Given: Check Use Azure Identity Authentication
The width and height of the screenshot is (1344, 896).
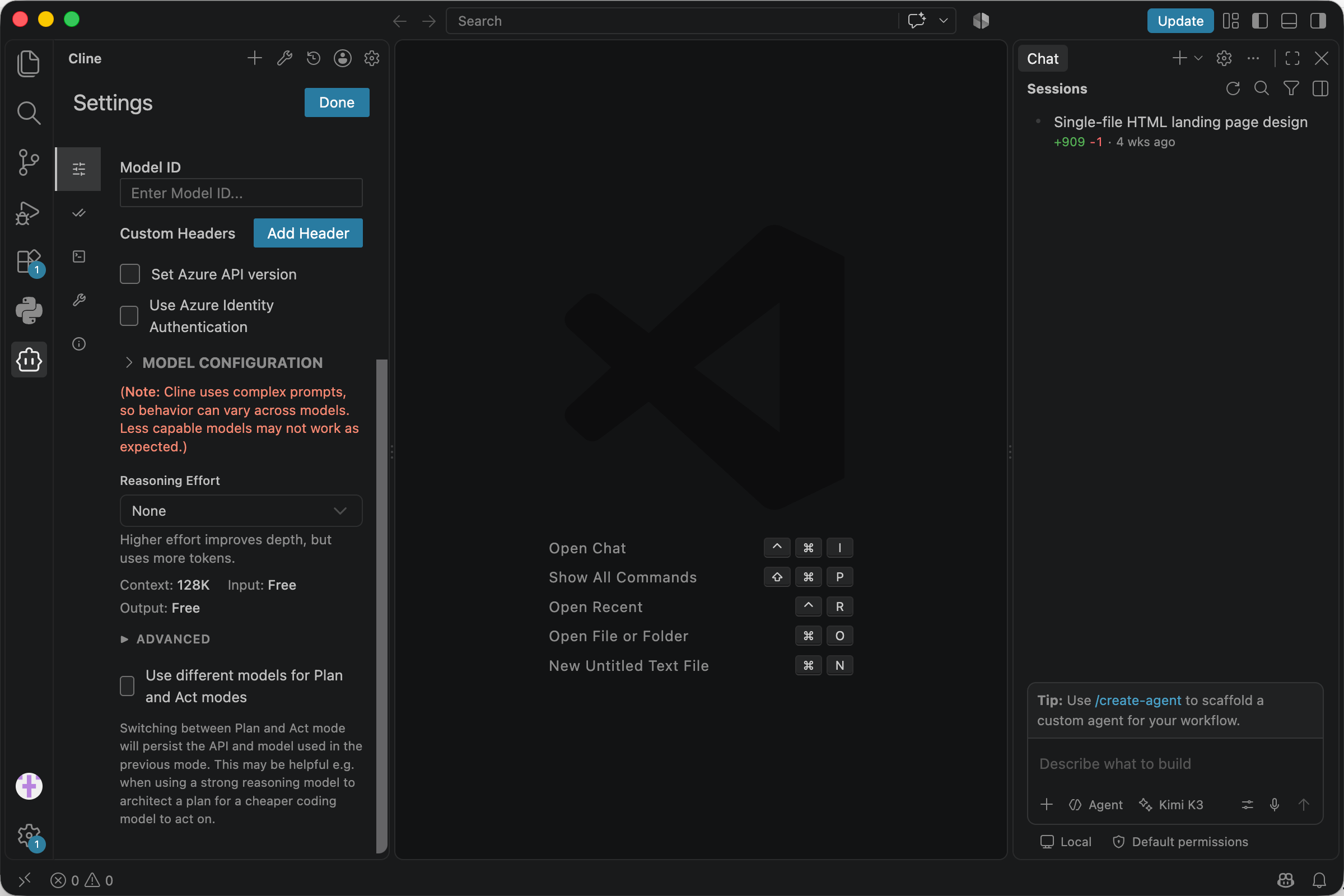Looking at the screenshot, I should pyautogui.click(x=129, y=315).
